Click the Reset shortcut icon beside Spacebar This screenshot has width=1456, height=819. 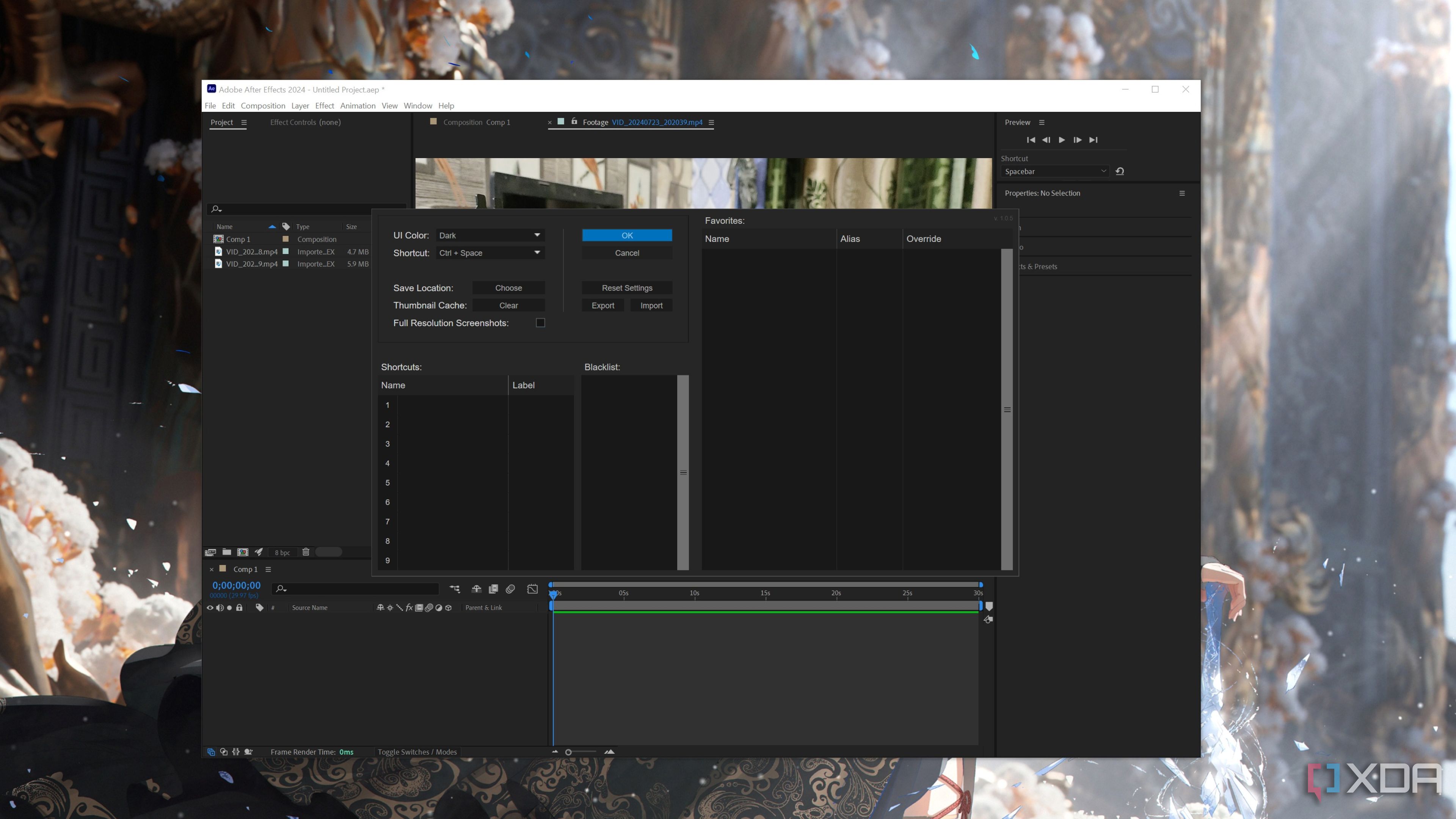point(1120,171)
